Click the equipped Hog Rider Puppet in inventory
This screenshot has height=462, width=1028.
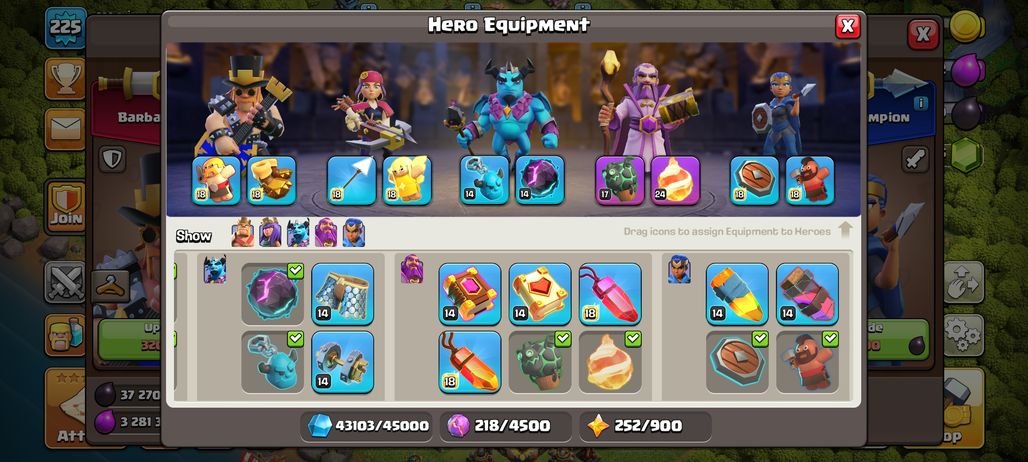point(808,362)
